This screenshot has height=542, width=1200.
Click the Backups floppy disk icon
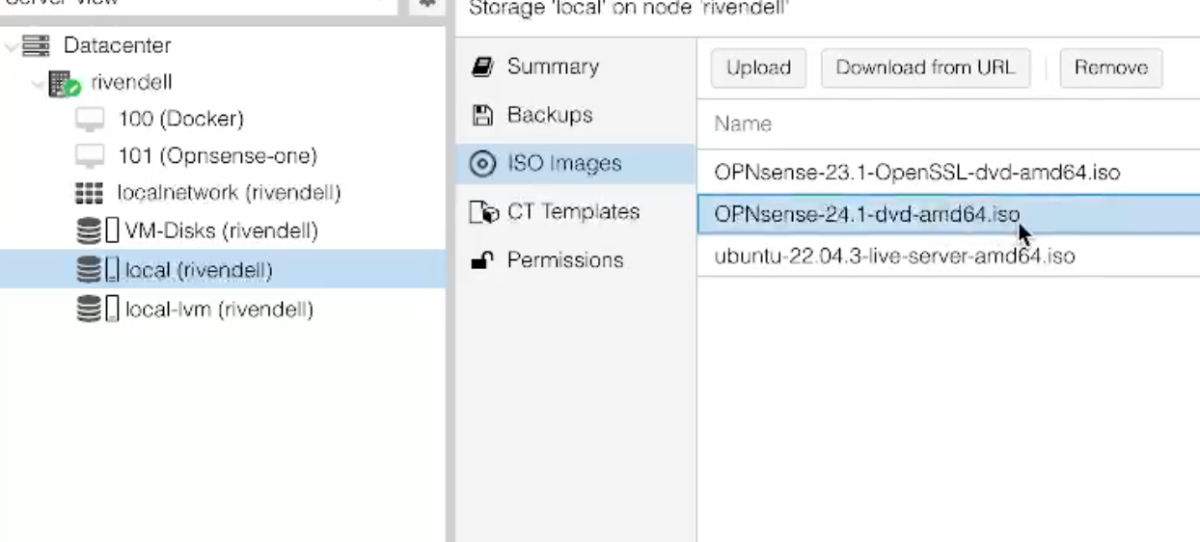pyautogui.click(x=483, y=115)
